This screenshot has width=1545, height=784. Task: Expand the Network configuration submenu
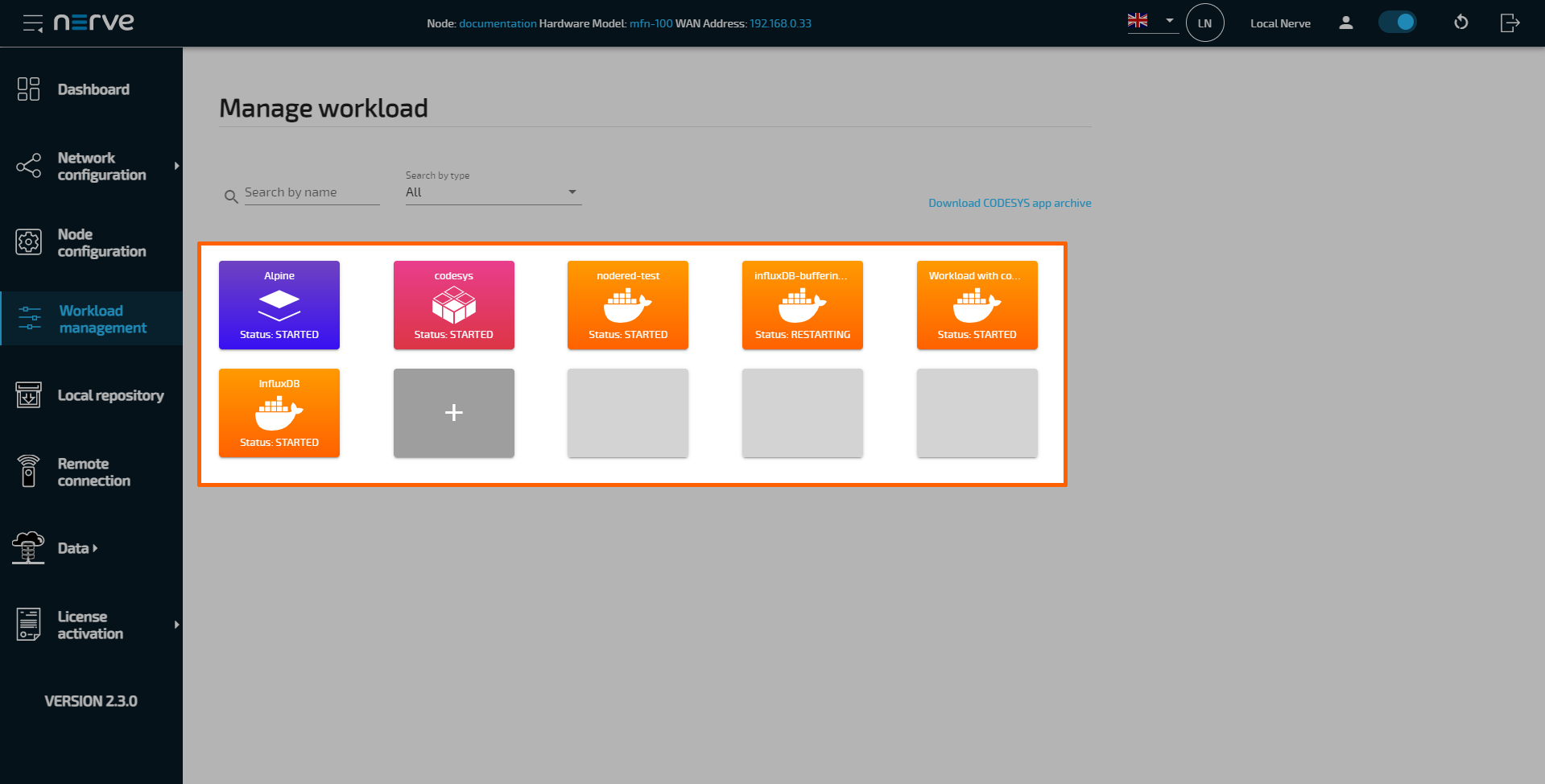pos(176,166)
